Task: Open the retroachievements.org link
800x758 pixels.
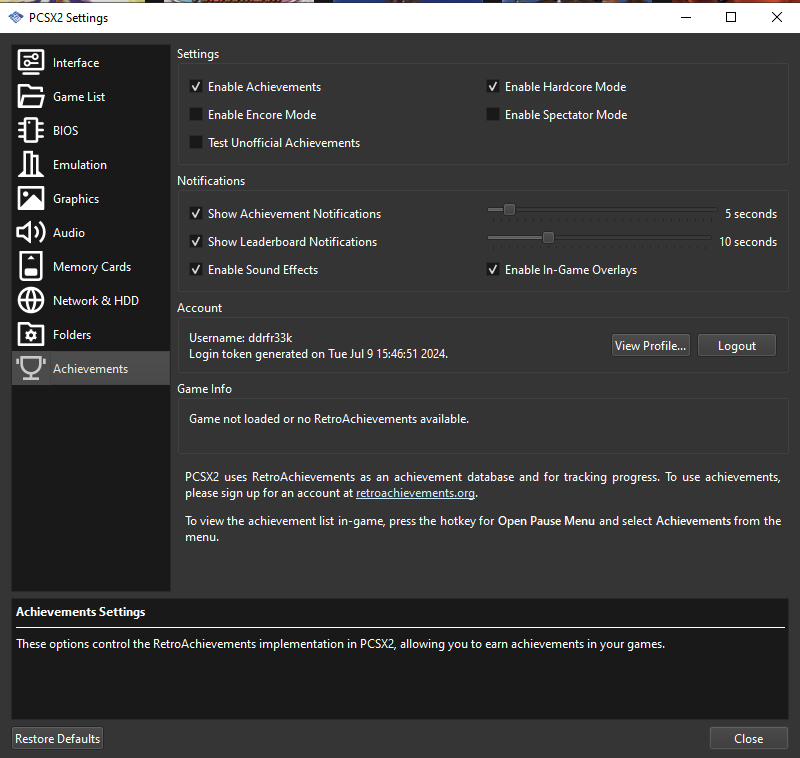Action: pyautogui.click(x=415, y=493)
